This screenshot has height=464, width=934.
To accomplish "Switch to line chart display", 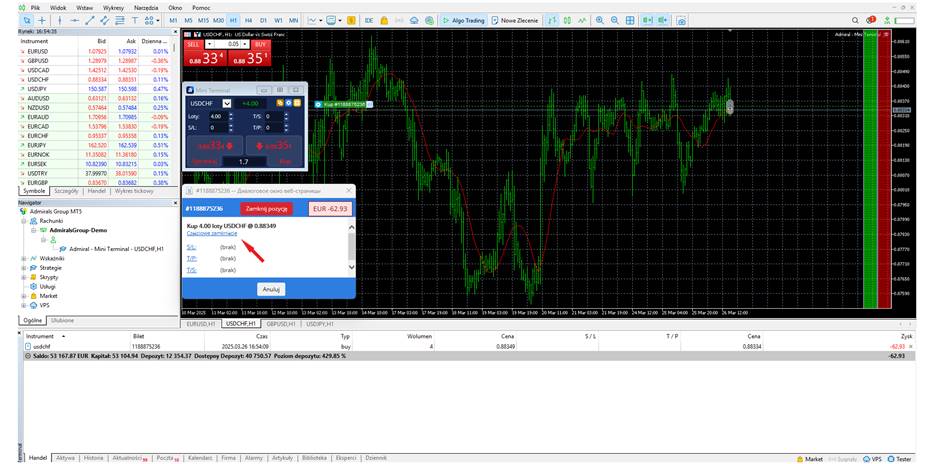I will tap(582, 20).
